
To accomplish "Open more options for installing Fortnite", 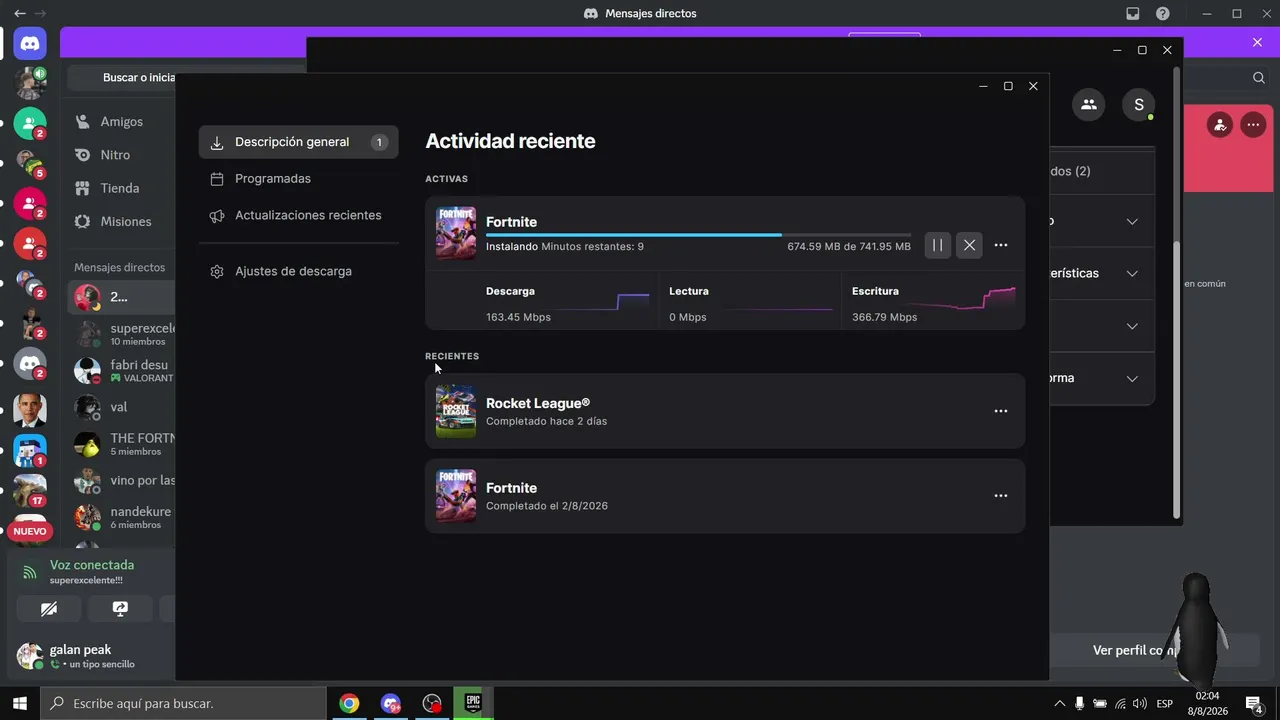I will point(1001,245).
